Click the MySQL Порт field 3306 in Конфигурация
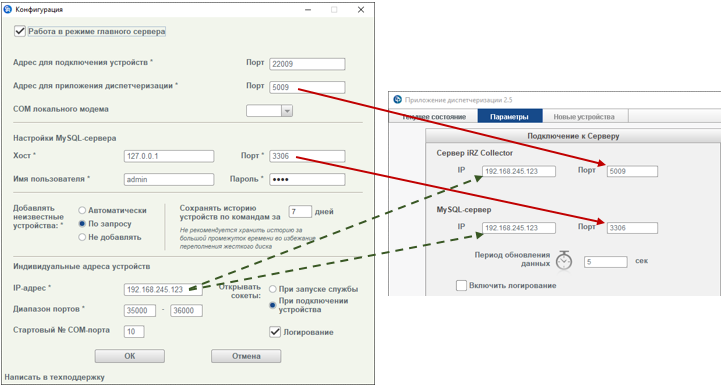Screen dimensions: 723x386 [x=307, y=156]
